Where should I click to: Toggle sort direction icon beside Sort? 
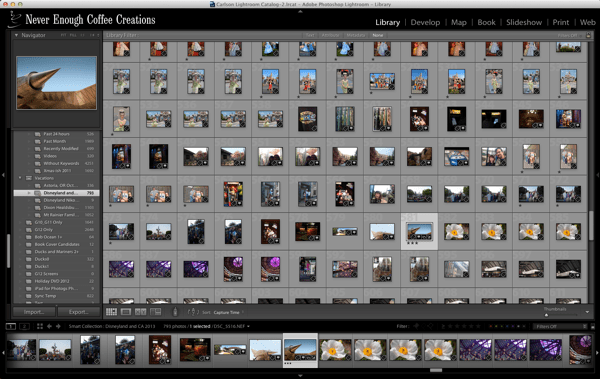tap(193, 312)
